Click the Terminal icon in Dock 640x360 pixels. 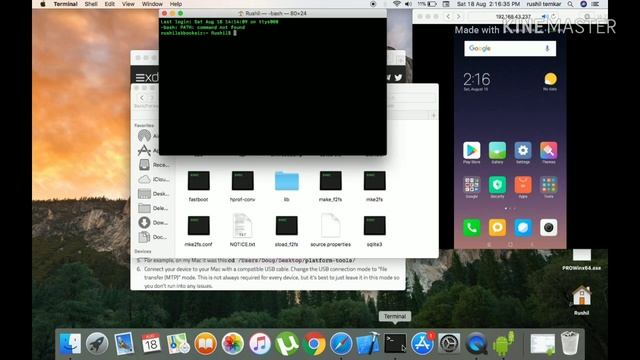[395, 344]
